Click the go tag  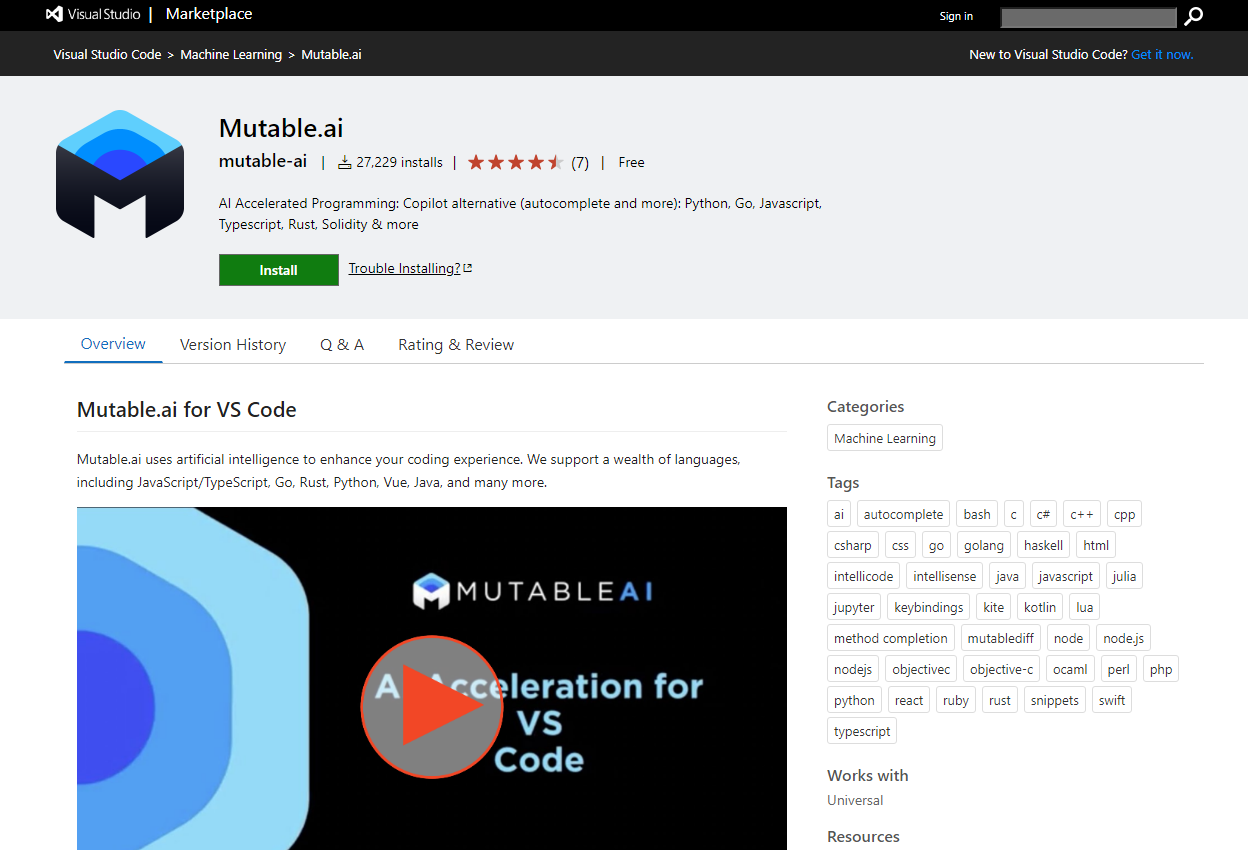pos(936,545)
